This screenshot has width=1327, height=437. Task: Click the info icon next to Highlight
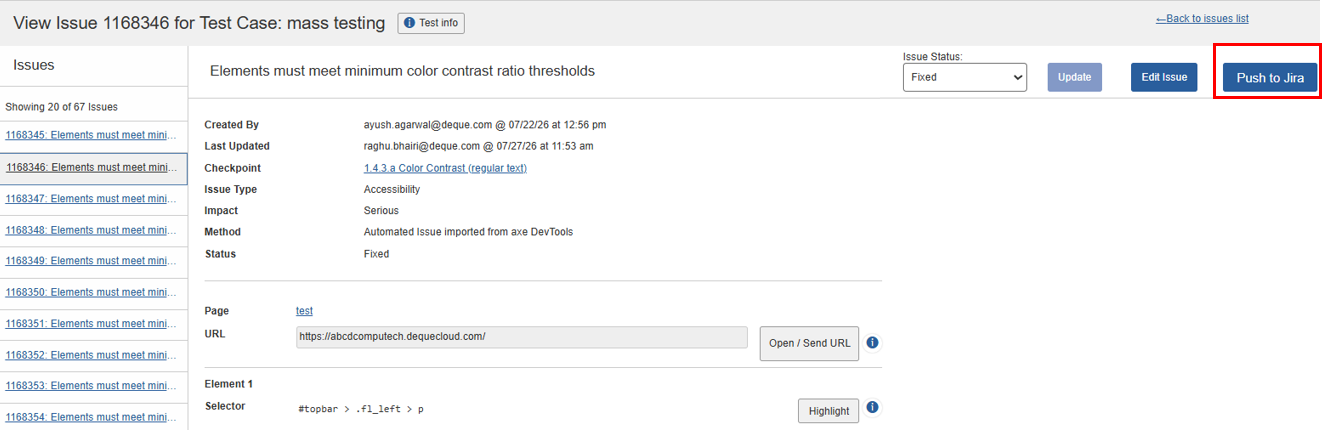pyautogui.click(x=872, y=408)
